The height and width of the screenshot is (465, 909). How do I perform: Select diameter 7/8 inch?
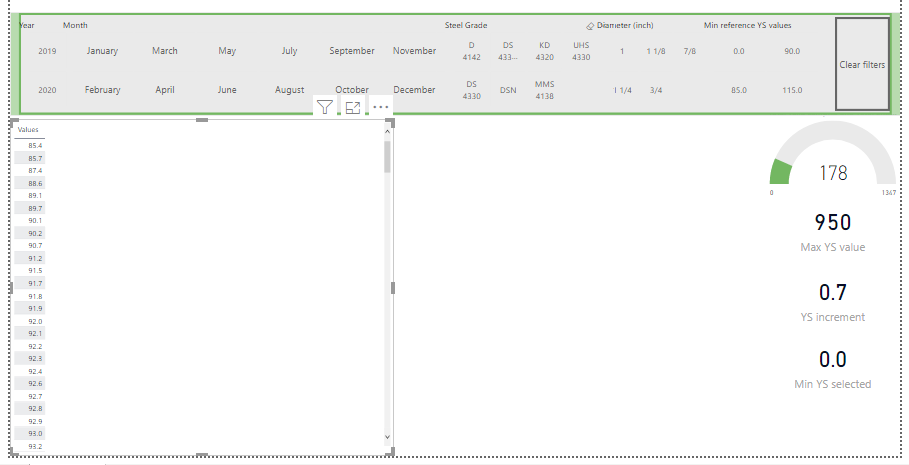click(689, 51)
